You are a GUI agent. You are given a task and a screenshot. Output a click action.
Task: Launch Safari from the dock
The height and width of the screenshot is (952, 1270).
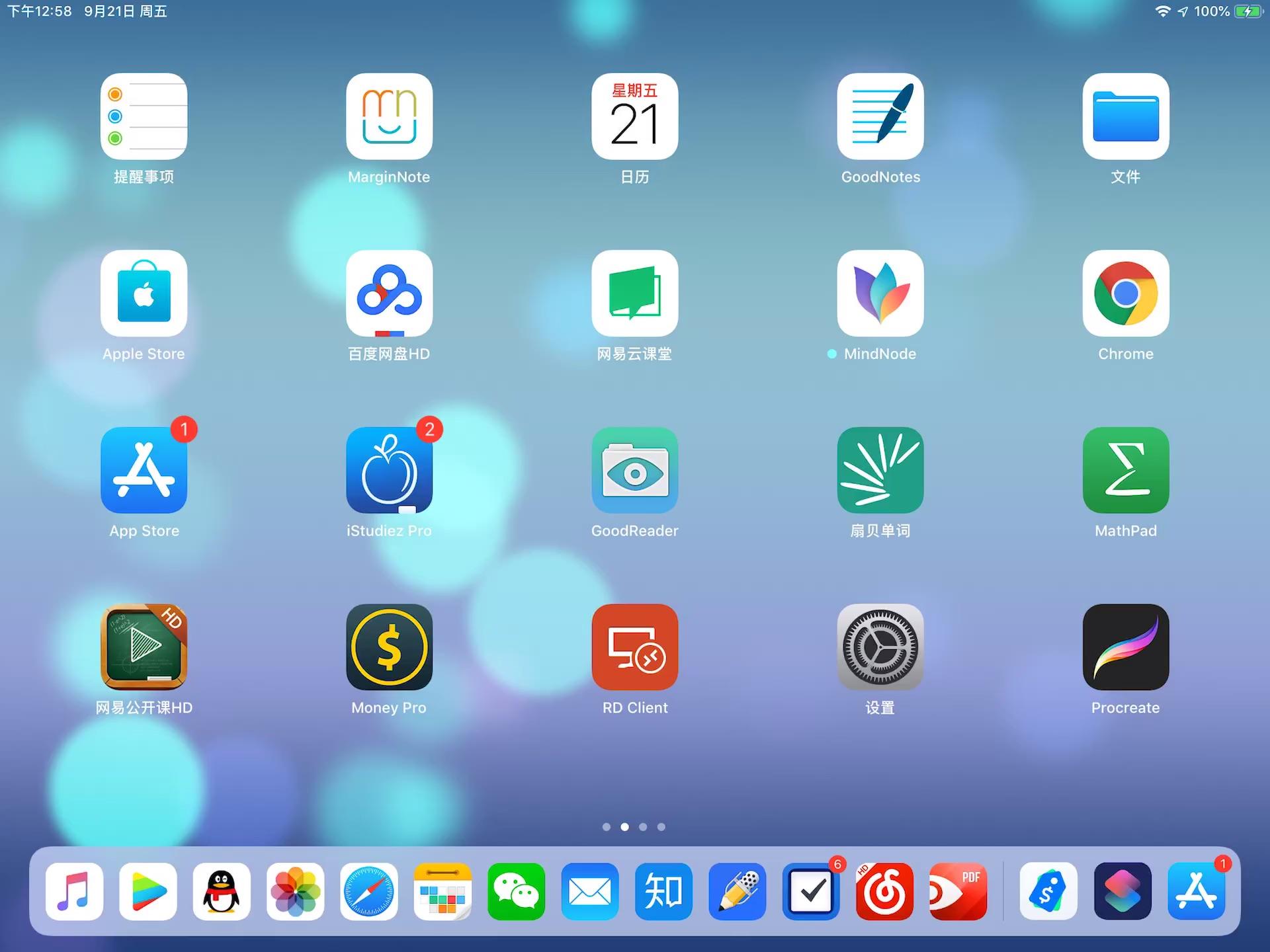(x=368, y=892)
